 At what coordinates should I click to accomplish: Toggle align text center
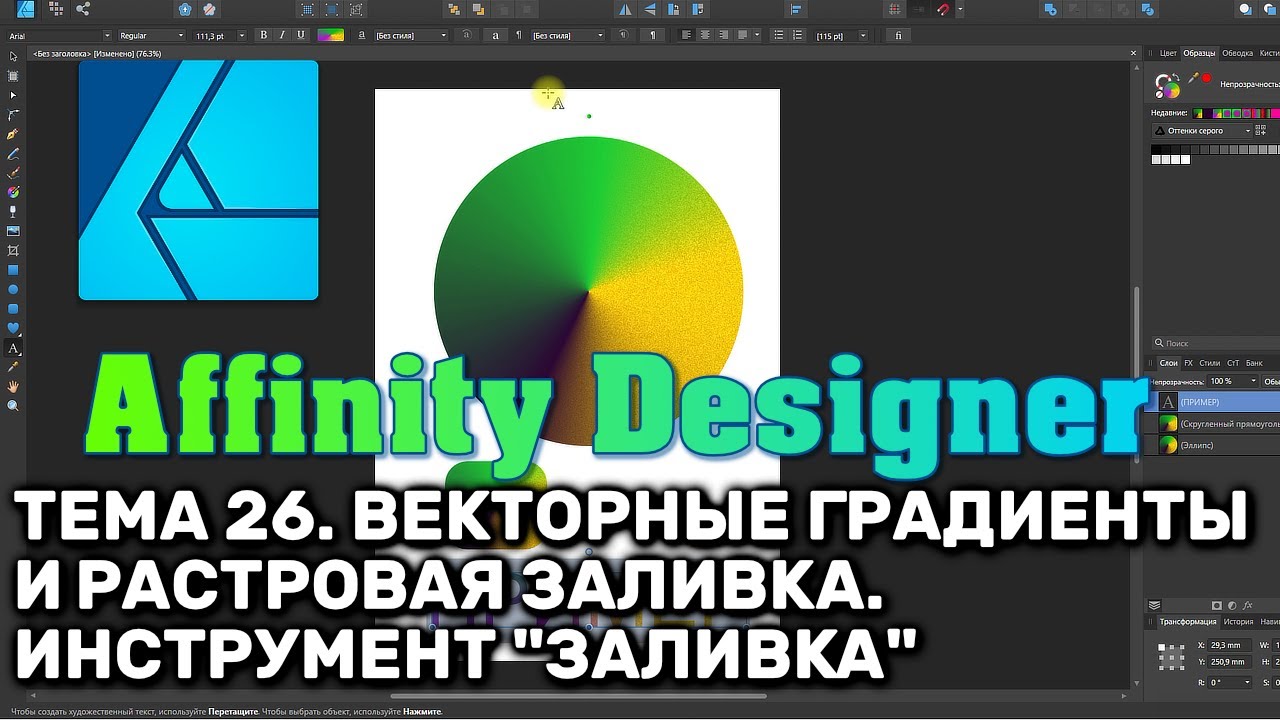coord(705,35)
